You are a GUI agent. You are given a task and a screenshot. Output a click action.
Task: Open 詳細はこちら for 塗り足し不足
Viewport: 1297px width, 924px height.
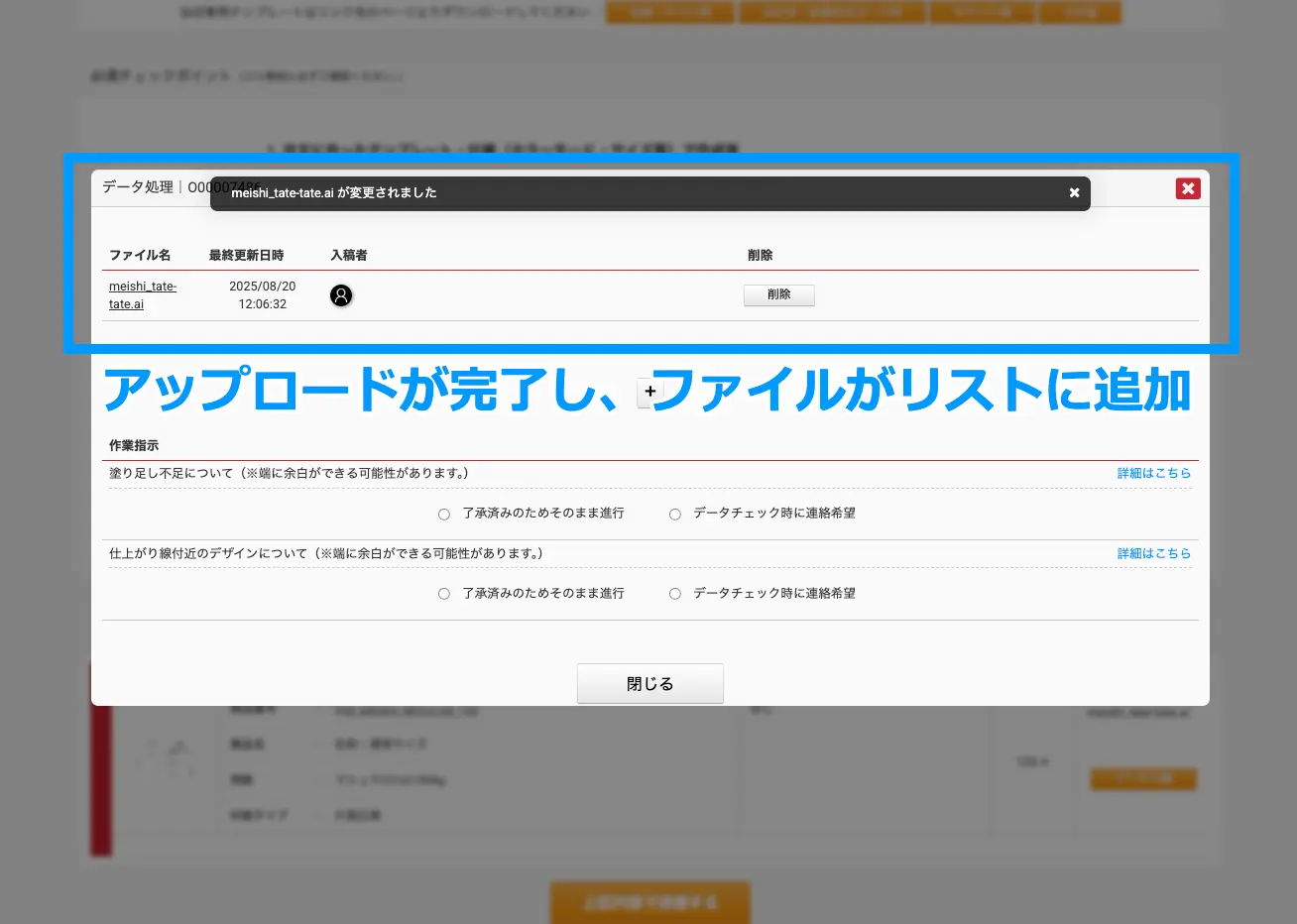(1154, 473)
